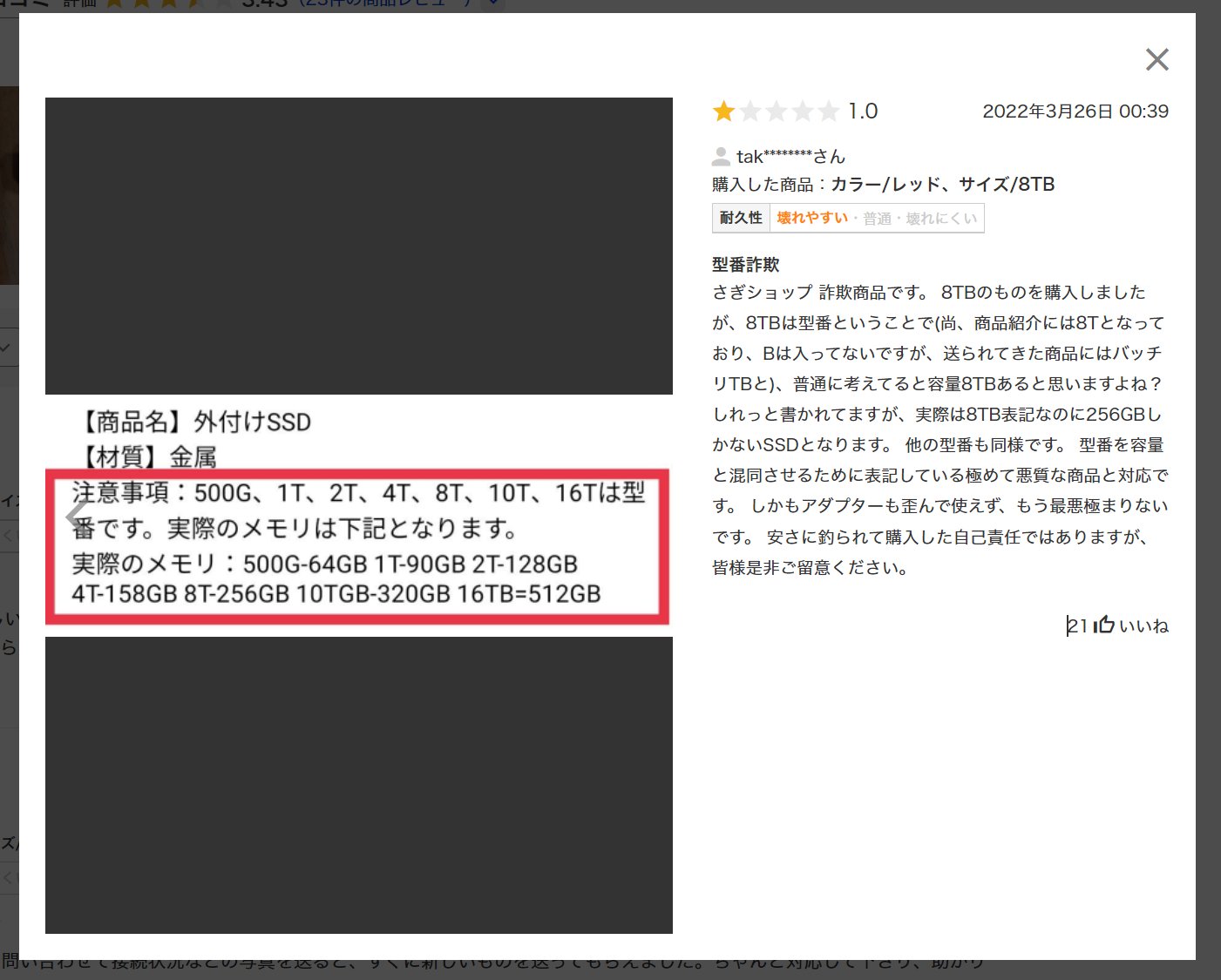Image resolution: width=1221 pixels, height=980 pixels.
Task: Click reviewer name tak********さん
Action: (x=790, y=157)
